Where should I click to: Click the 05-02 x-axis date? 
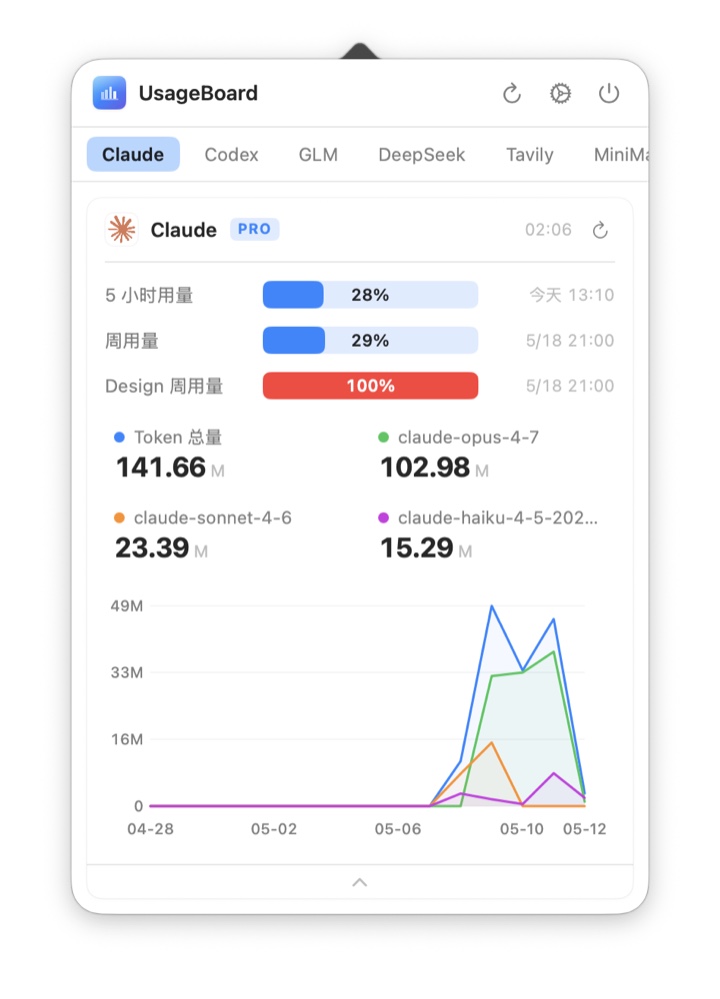[x=274, y=829]
